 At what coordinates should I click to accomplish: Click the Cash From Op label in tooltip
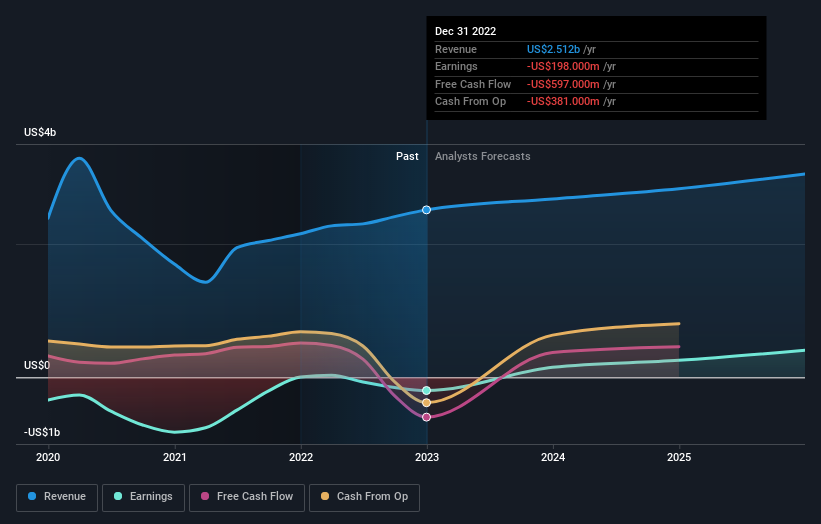pyautogui.click(x=470, y=102)
